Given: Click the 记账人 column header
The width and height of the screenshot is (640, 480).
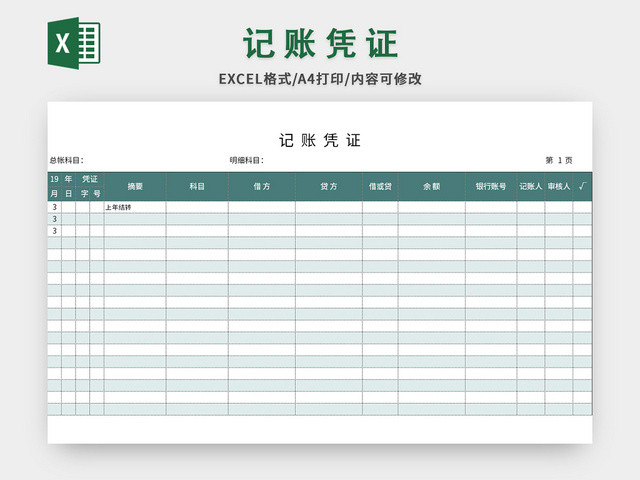Looking at the screenshot, I should (x=531, y=187).
